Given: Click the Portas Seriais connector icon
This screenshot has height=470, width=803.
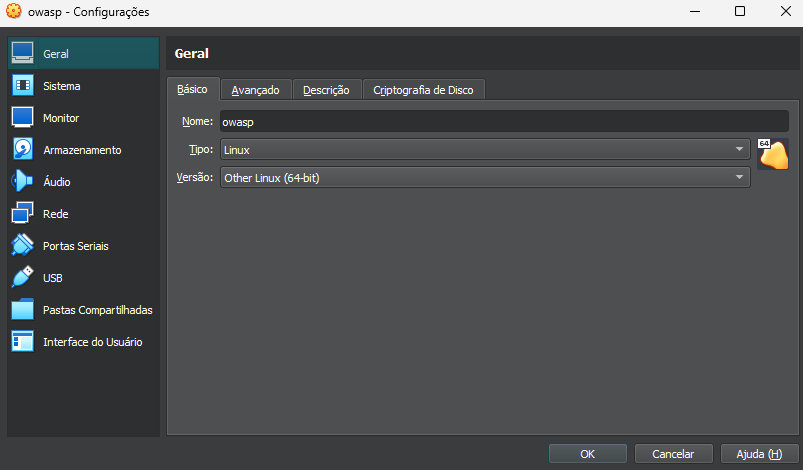Looking at the screenshot, I should point(23,245).
